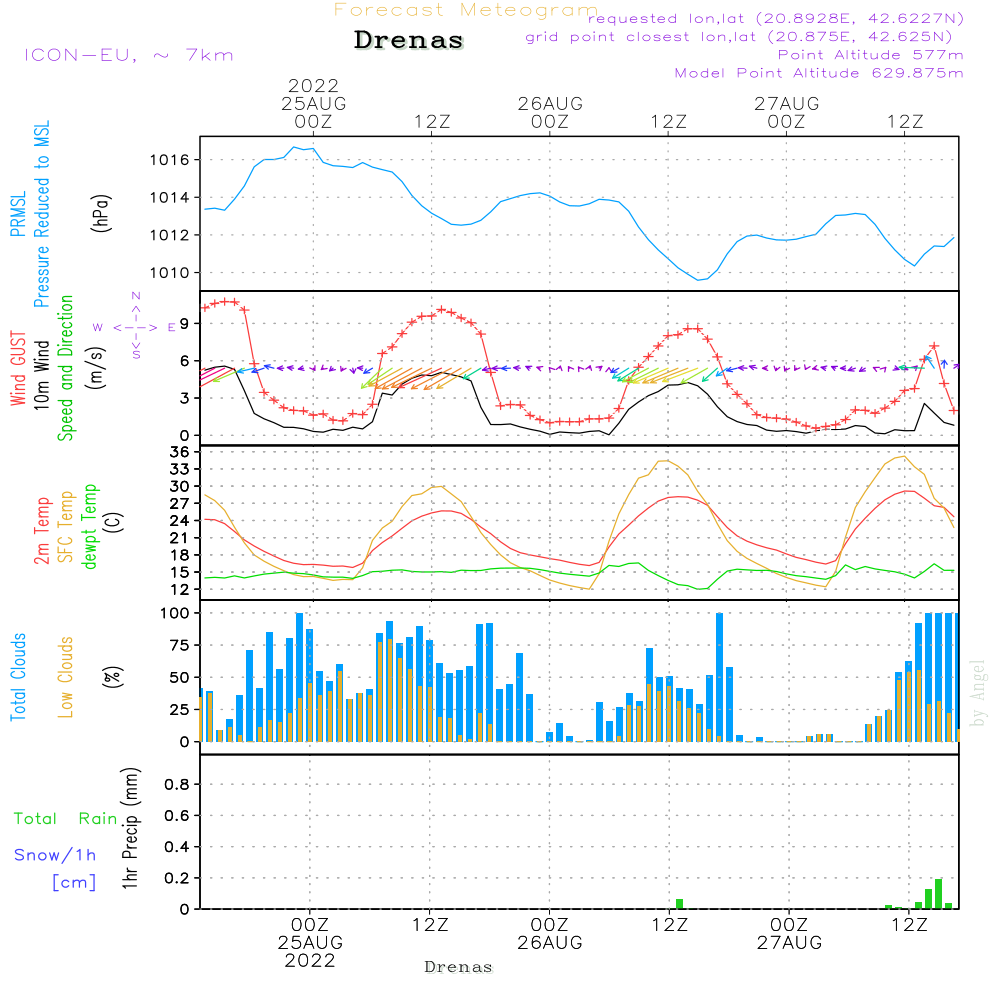Click the 'Wind GUST' red label

click(x=18, y=368)
